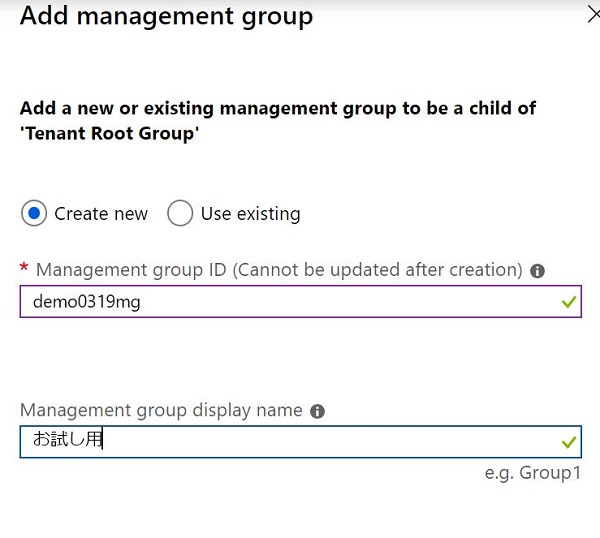Click the 'Tenant Root Group' heading text

pos(109,134)
